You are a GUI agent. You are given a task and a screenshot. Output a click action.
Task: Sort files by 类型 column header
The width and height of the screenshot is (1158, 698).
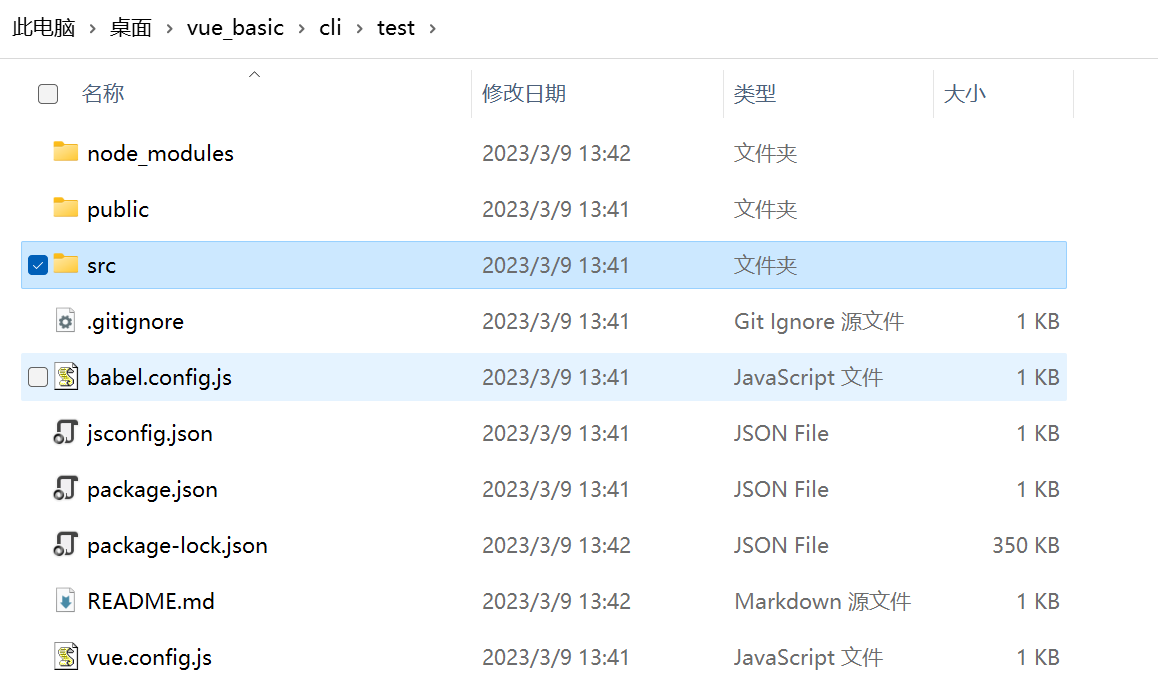[x=755, y=94]
